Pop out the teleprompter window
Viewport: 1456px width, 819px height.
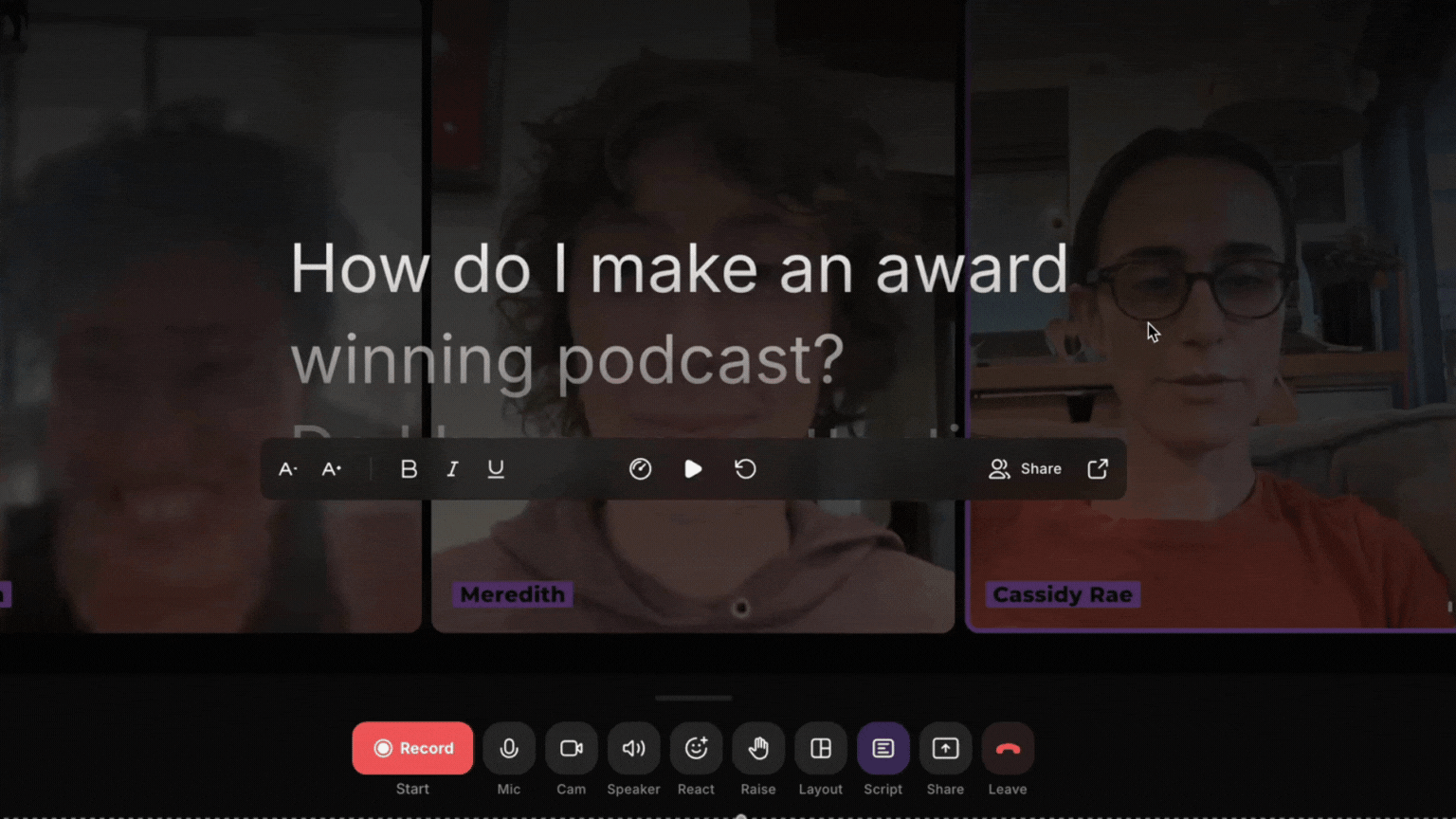pos(1097,469)
